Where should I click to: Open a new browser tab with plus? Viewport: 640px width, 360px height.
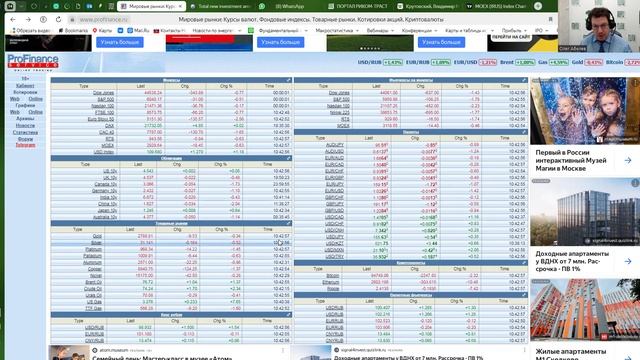[538, 6]
